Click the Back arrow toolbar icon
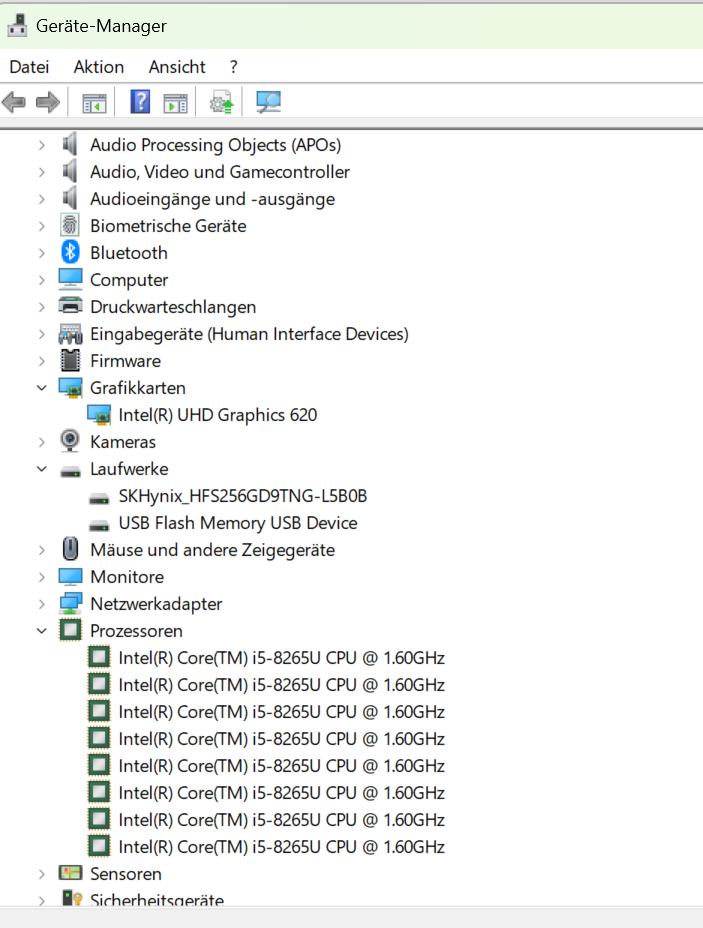Image resolution: width=703 pixels, height=928 pixels. [14, 102]
